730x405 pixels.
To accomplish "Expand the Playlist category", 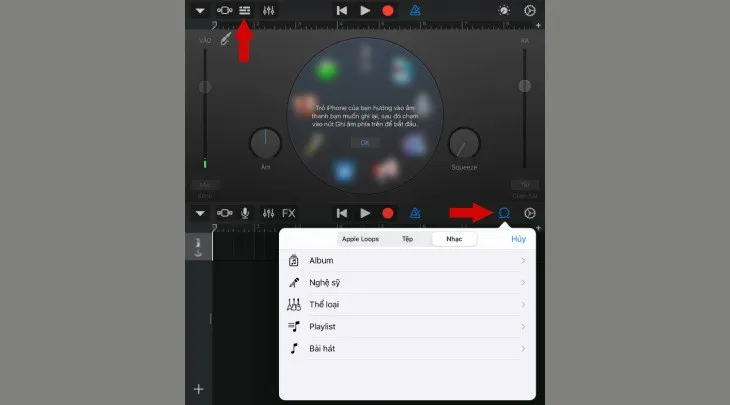I will (405, 327).
